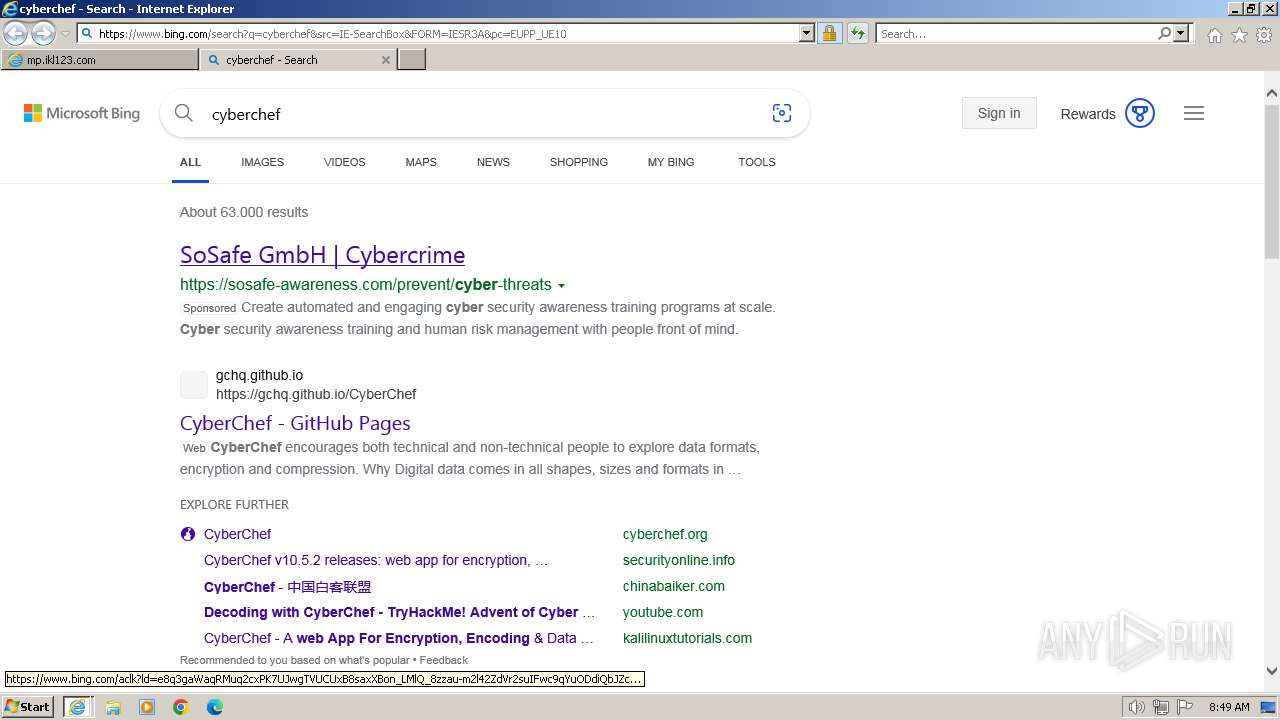Click the Feedback link under recommendations
1280x720 pixels.
coord(443,660)
